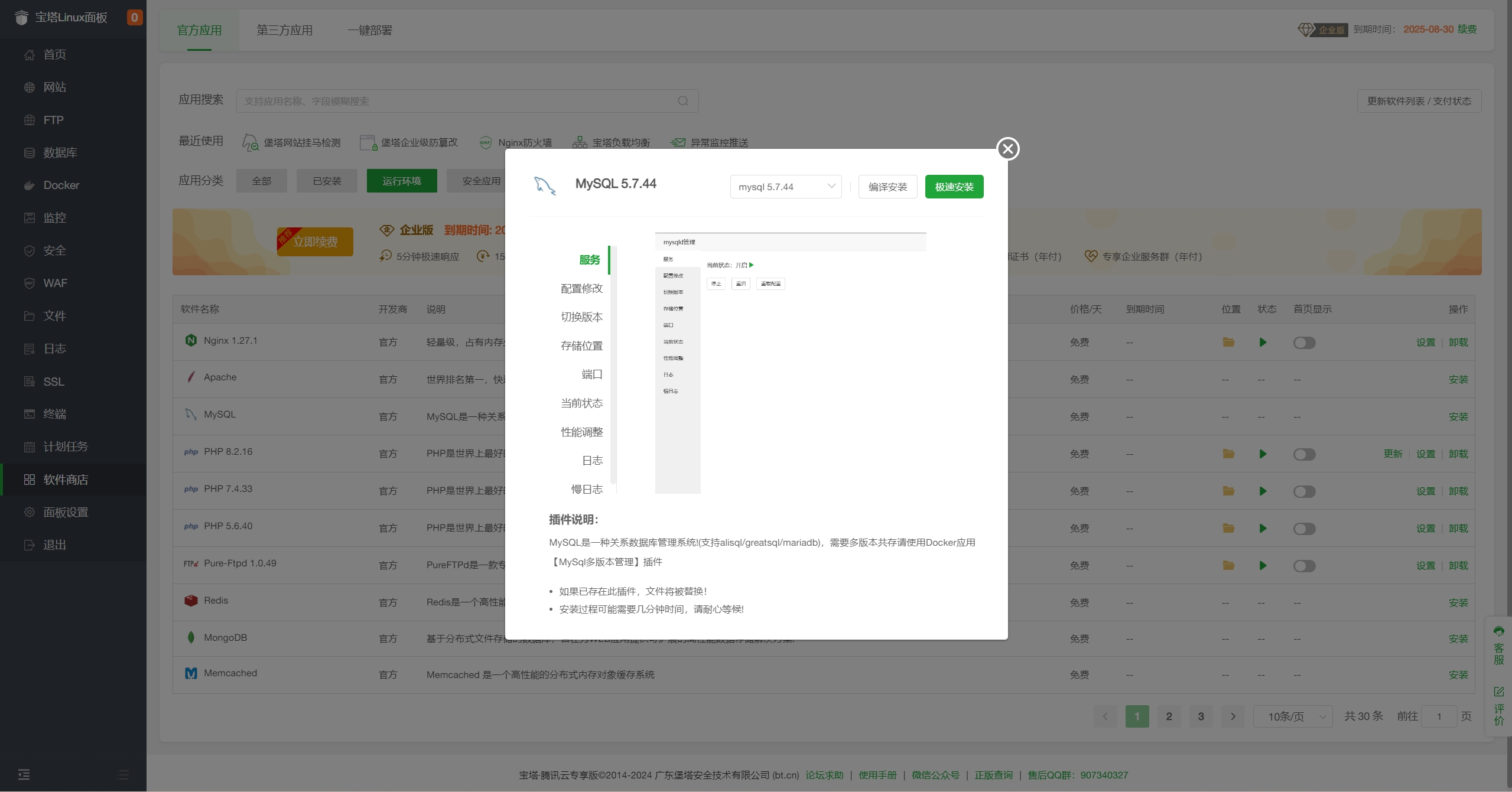Open the SSL section in the sidebar
The width and height of the screenshot is (1512, 792).
pos(54,382)
